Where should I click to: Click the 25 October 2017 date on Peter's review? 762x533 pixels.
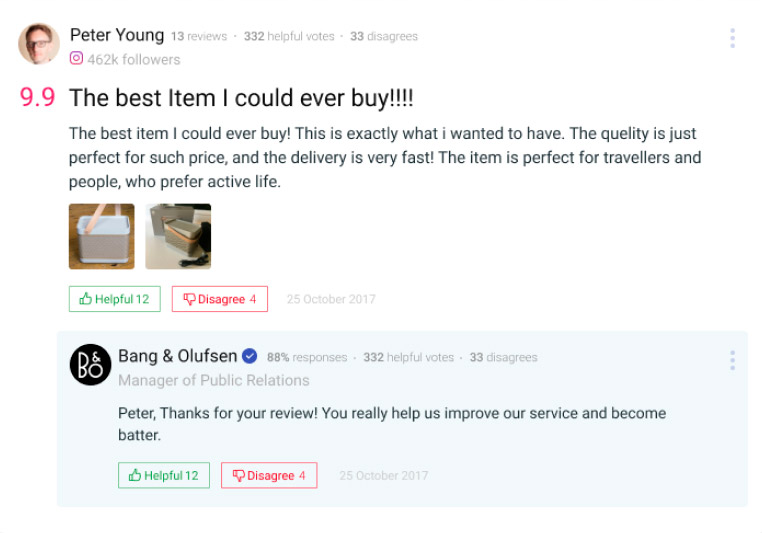tap(331, 299)
